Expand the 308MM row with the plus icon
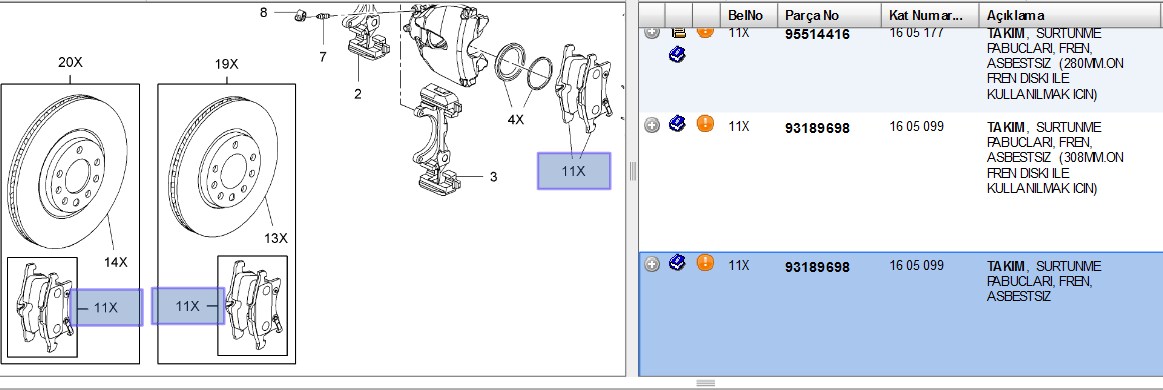This screenshot has width=1163, height=390. click(x=651, y=125)
